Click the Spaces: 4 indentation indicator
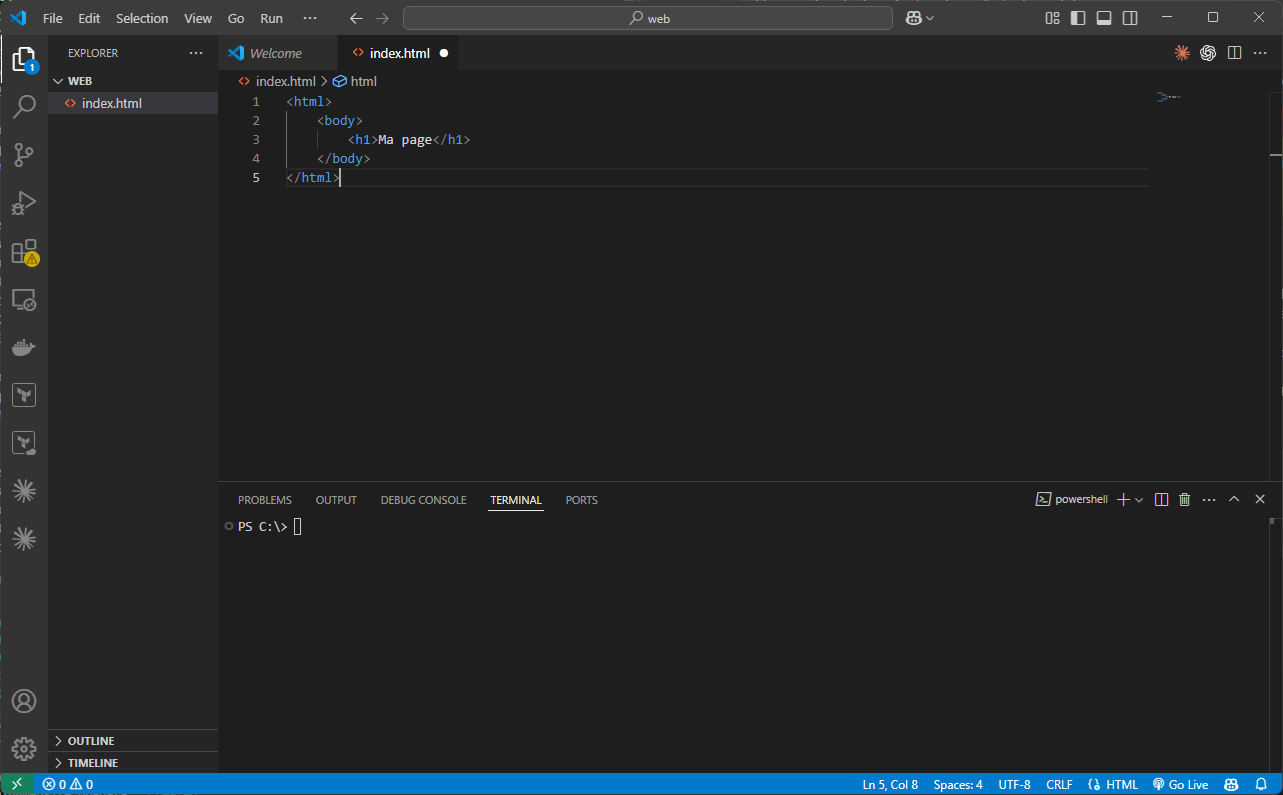This screenshot has width=1283, height=795. pyautogui.click(x=958, y=784)
